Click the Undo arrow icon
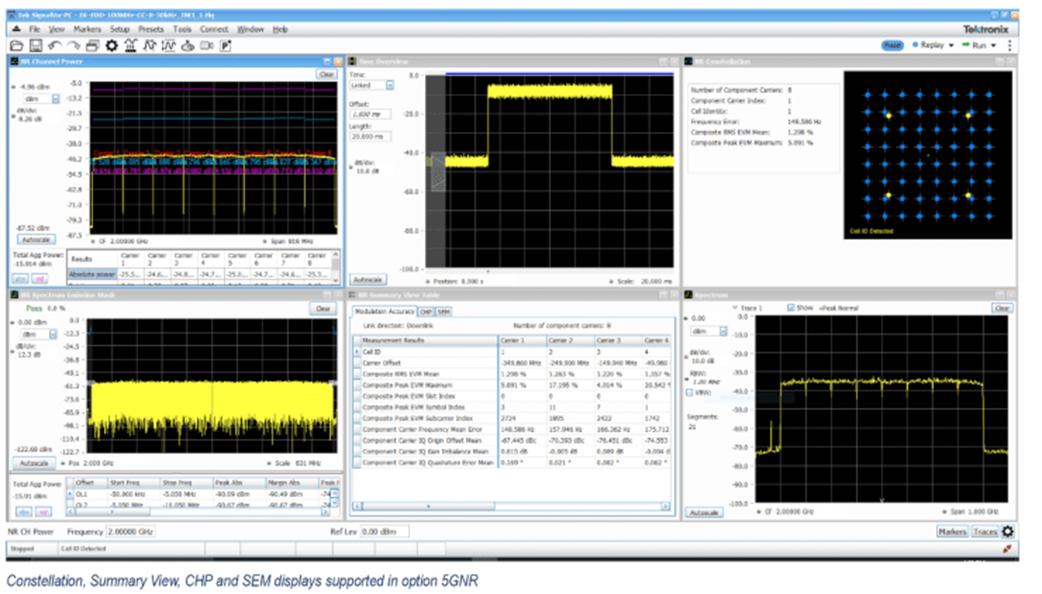 (54, 46)
